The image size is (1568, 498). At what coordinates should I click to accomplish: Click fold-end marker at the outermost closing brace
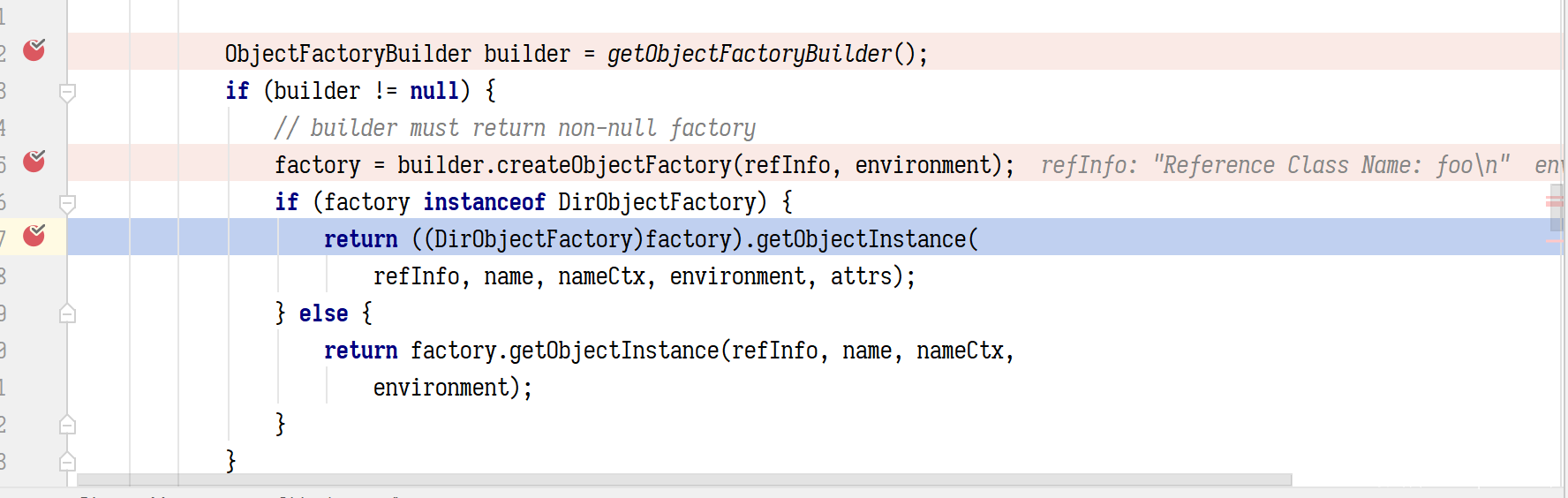click(67, 462)
